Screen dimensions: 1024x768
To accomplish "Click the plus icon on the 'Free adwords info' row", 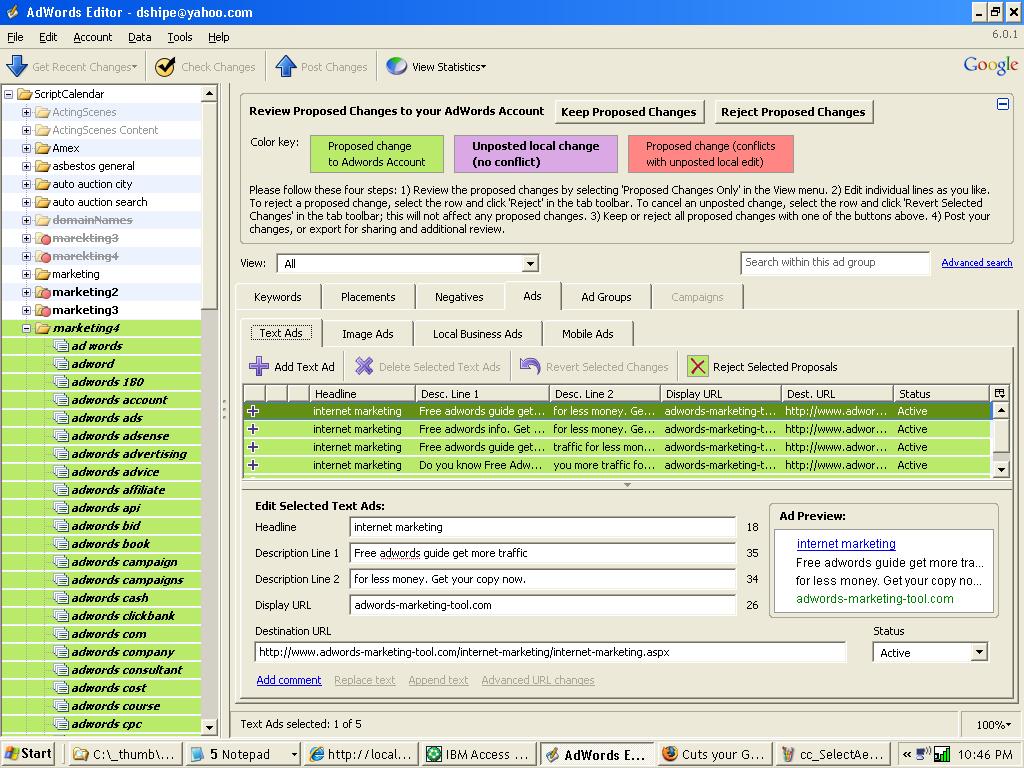I will (x=253, y=429).
